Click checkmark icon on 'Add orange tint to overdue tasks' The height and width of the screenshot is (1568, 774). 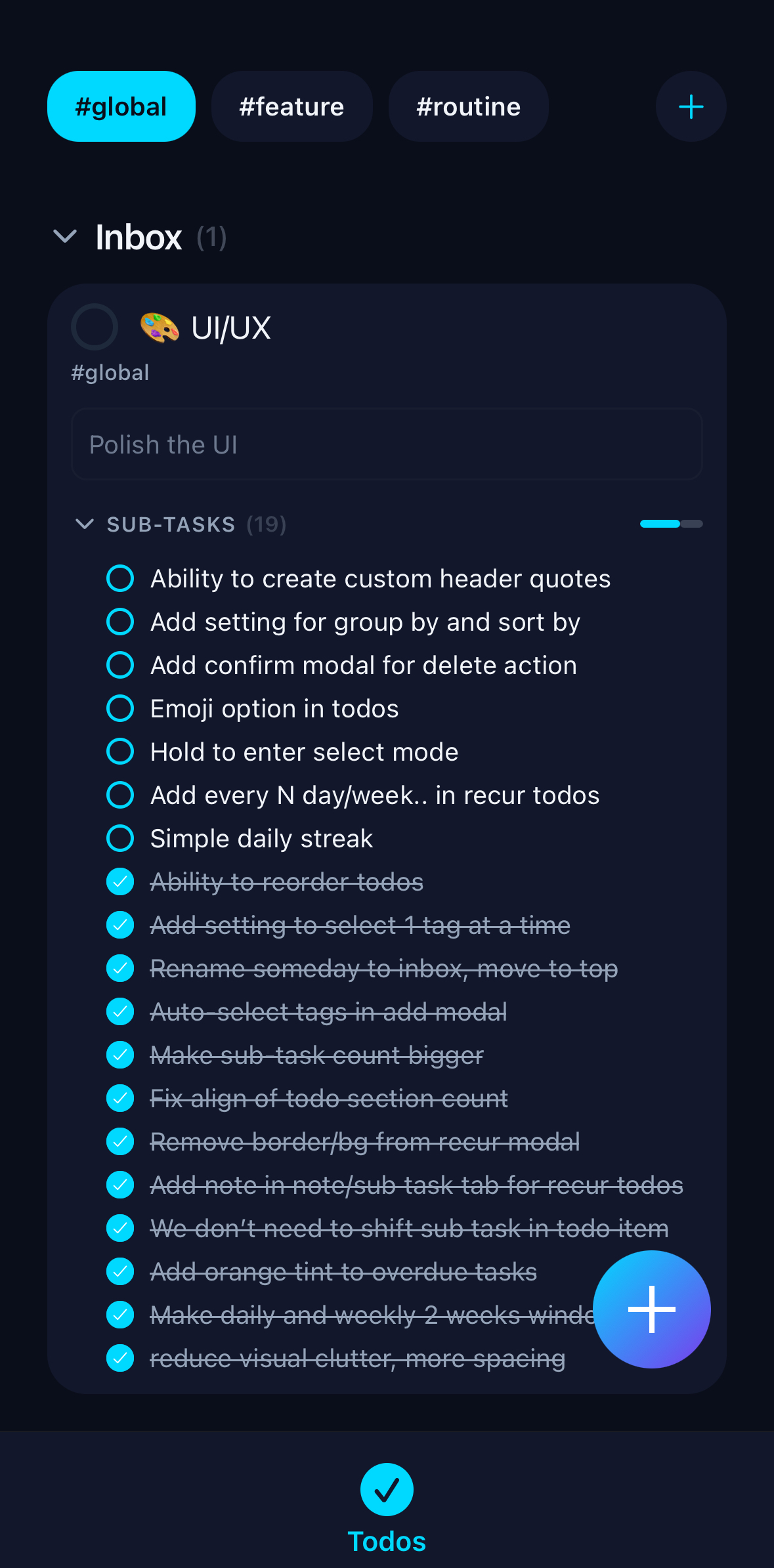[120, 1271]
